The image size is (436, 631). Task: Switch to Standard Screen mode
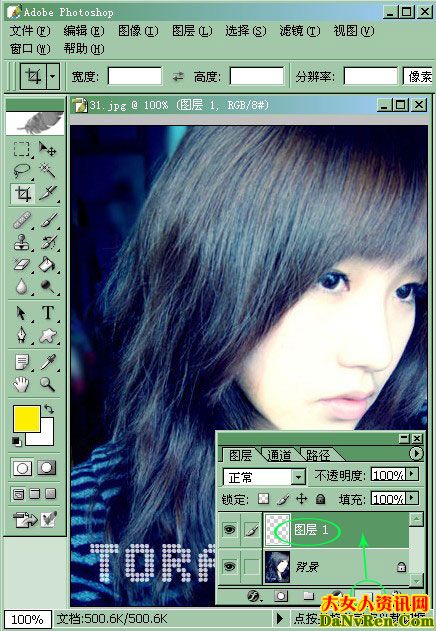pos(19,494)
